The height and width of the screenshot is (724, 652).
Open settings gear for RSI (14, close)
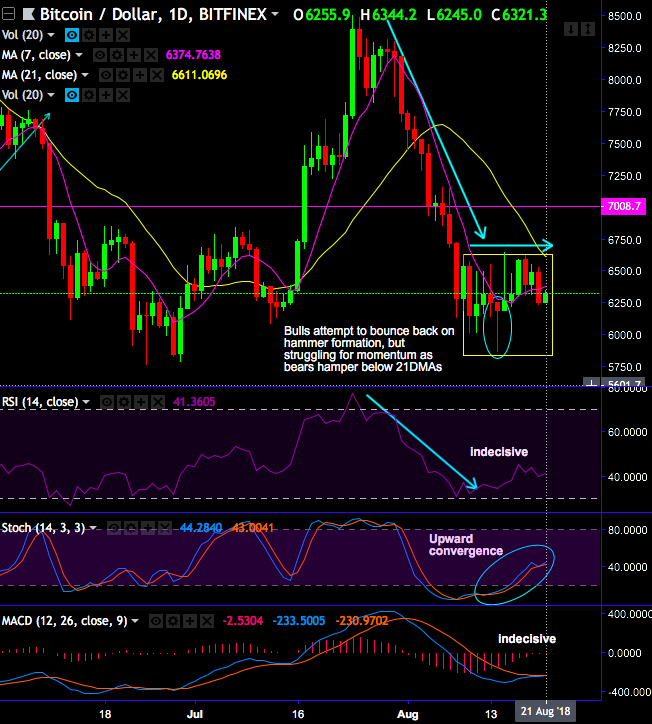point(124,402)
